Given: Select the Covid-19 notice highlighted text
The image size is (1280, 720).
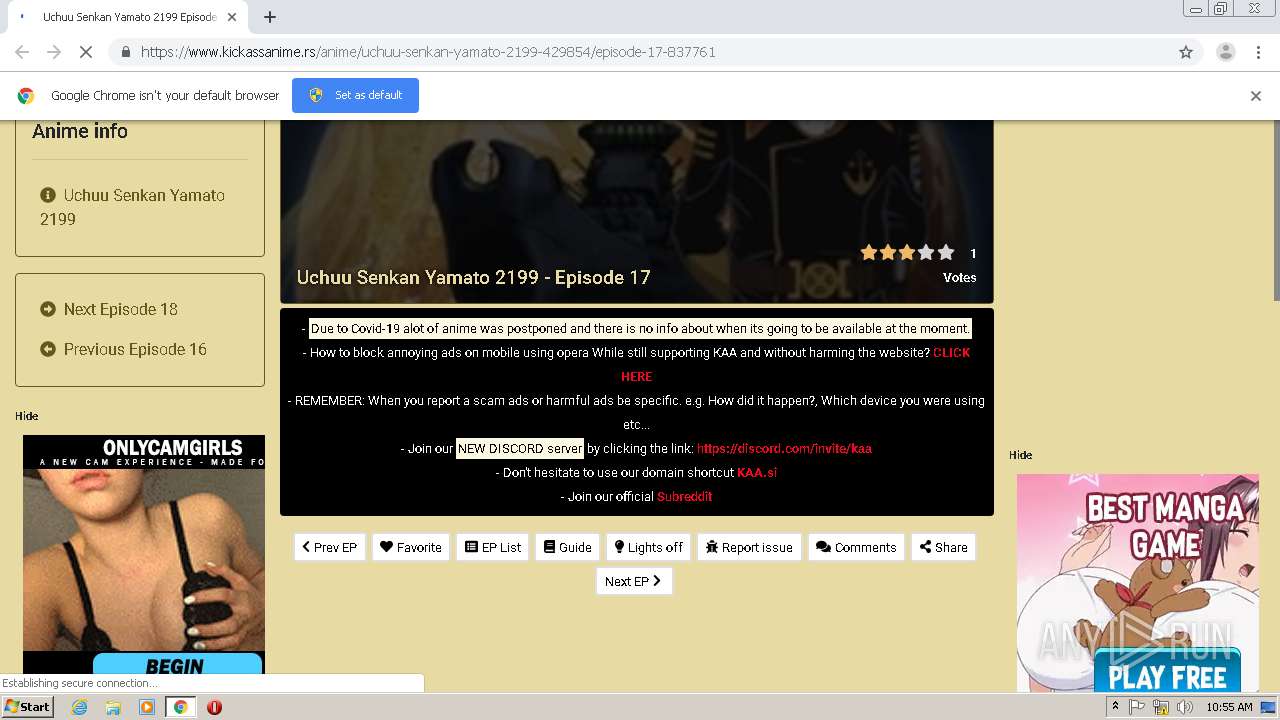Looking at the screenshot, I should 640,328.
